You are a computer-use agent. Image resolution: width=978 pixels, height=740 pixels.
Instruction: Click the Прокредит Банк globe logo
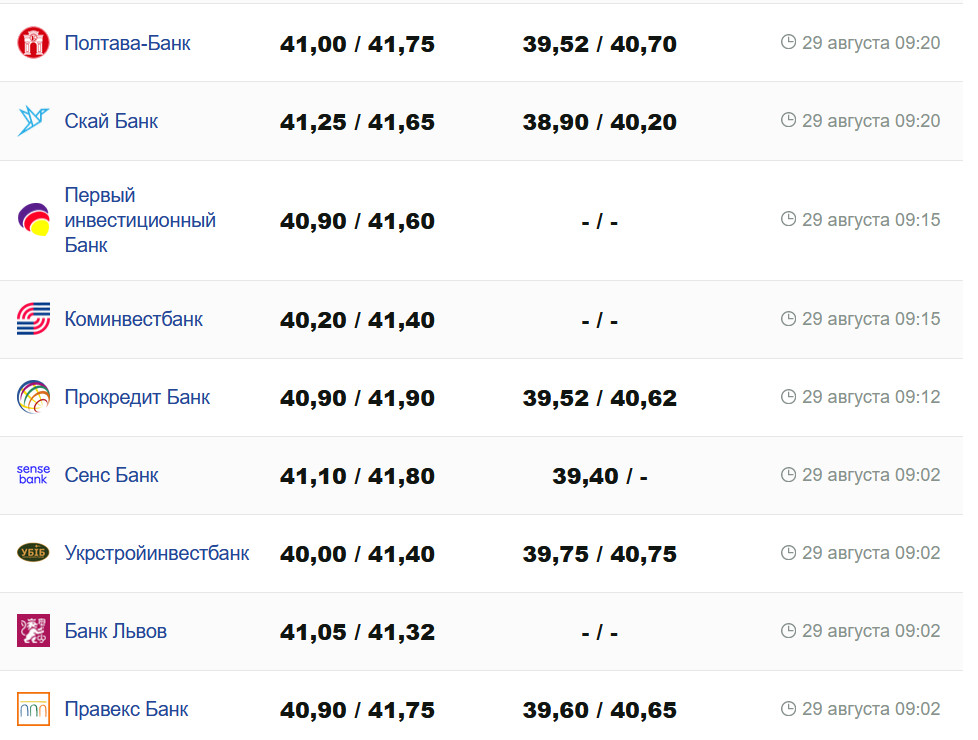pos(33,397)
